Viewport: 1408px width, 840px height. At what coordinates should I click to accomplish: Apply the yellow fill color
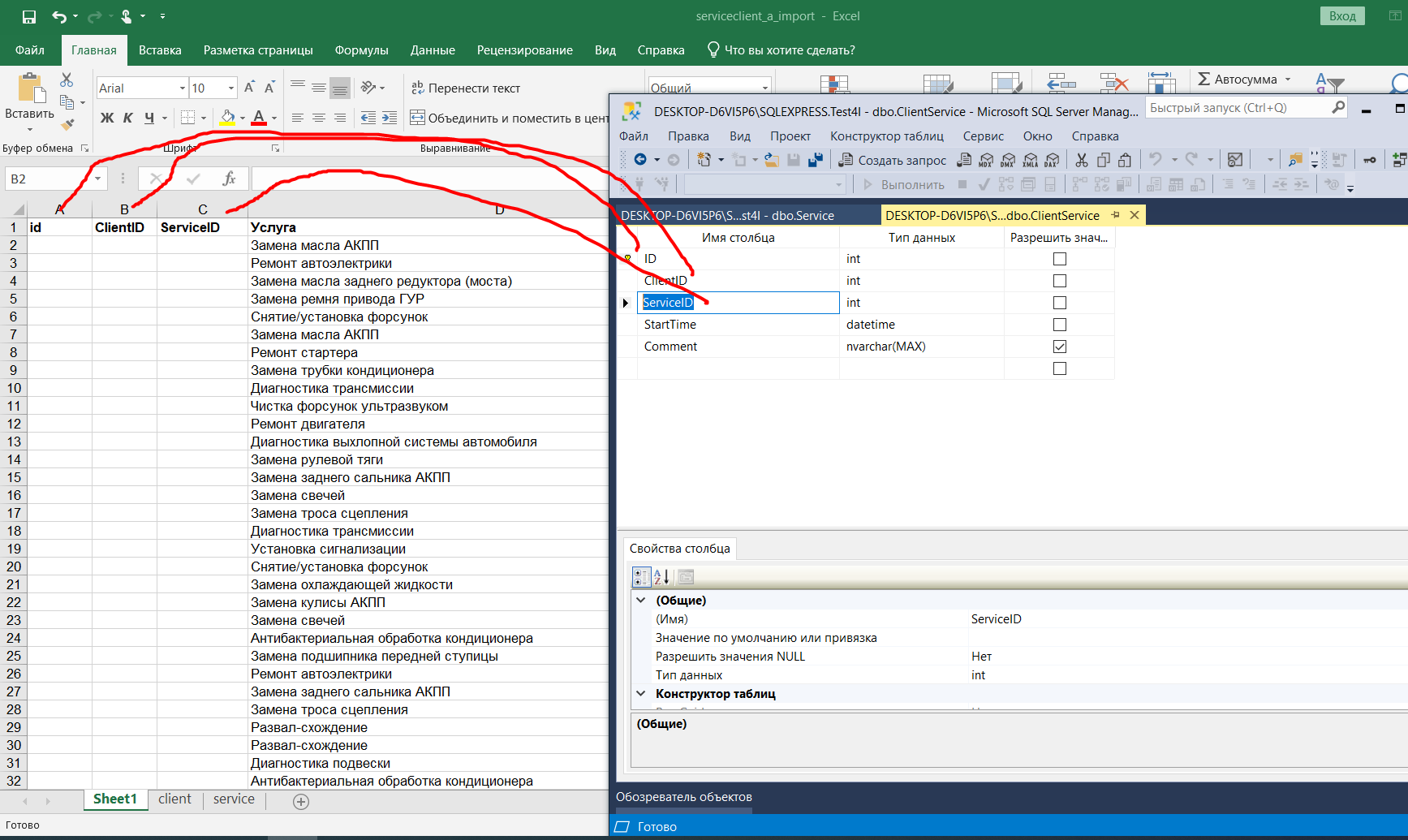click(x=227, y=118)
